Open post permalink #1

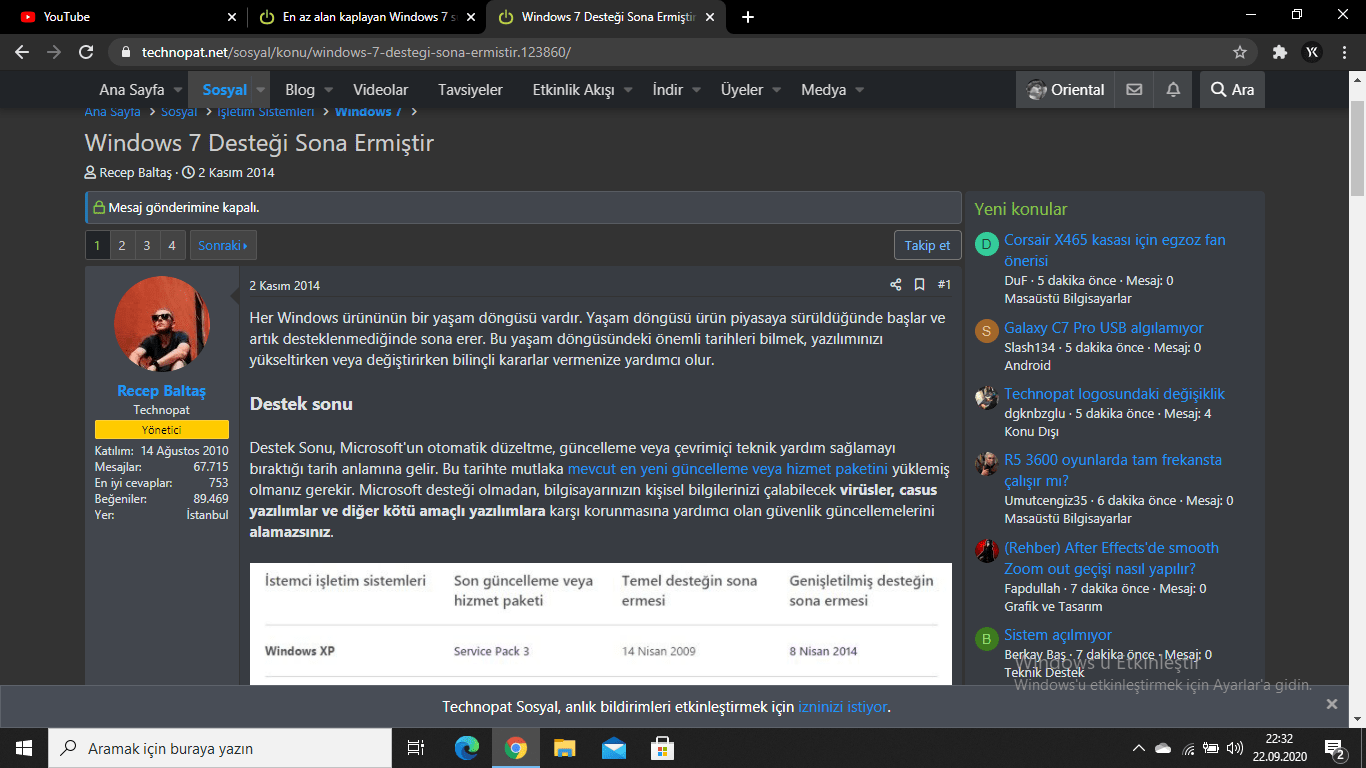click(x=944, y=285)
